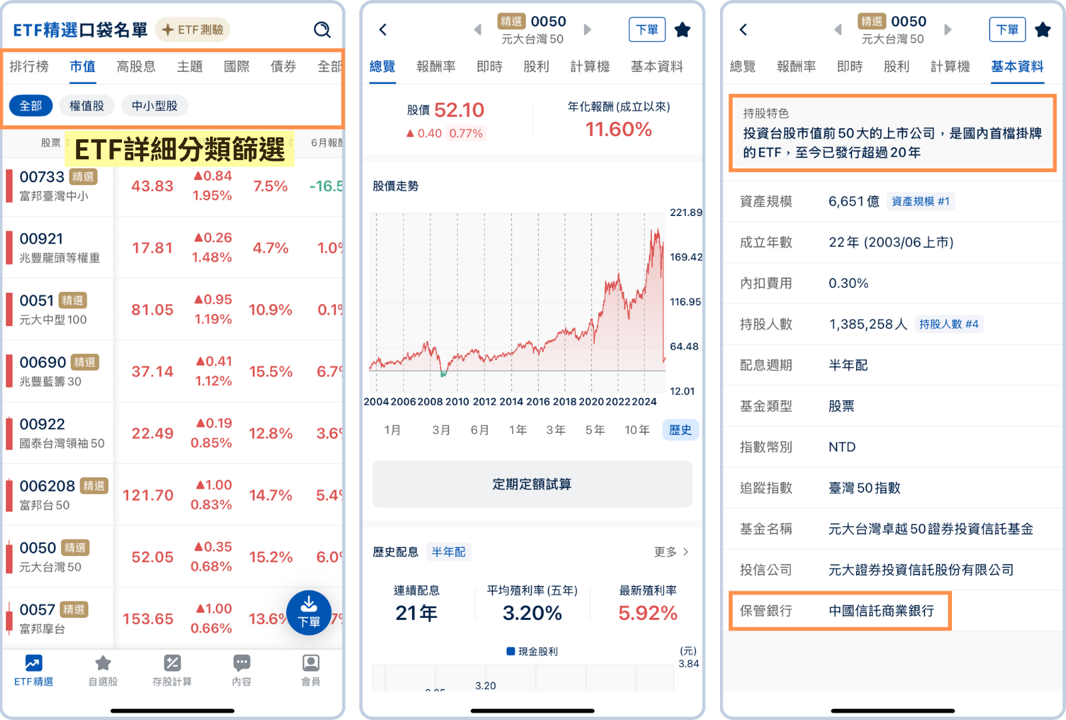The height and width of the screenshot is (720, 1066).
Task: Tap the 持股人數 #4 ranking tag
Action: coord(949,324)
